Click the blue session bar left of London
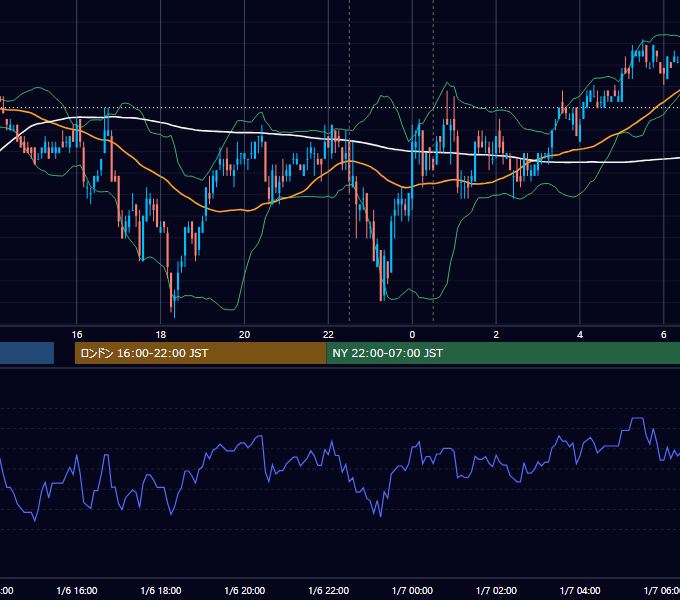 tap(27, 353)
